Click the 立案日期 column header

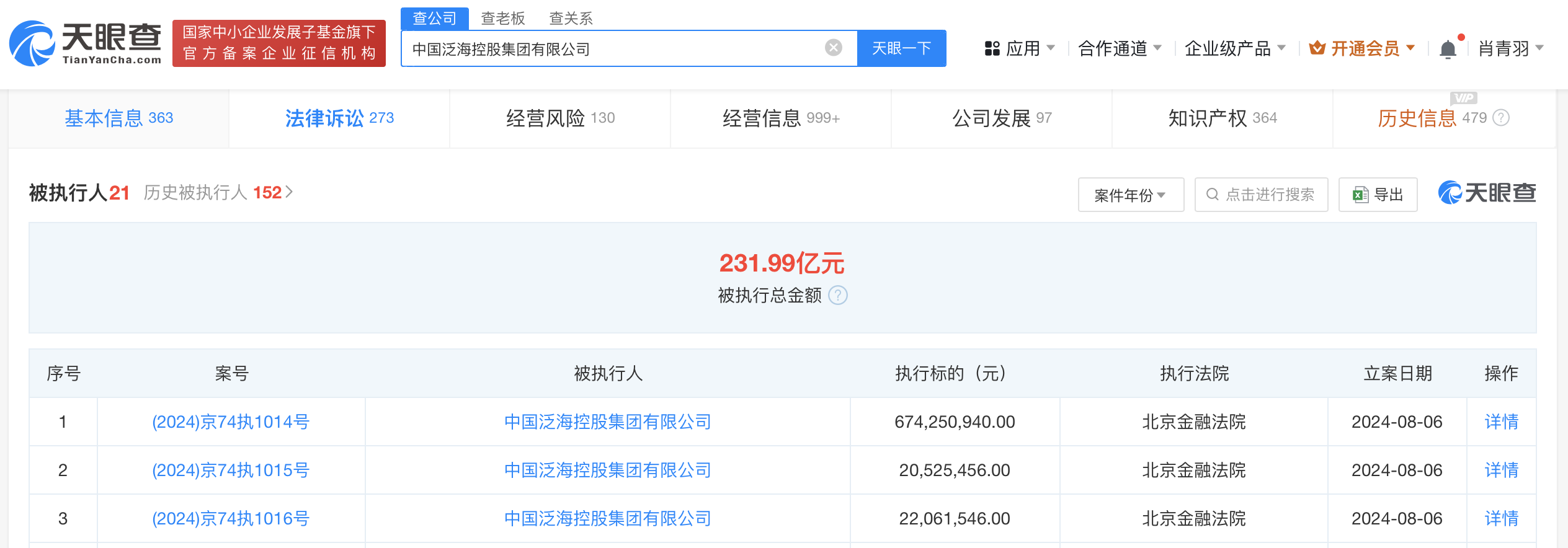(1397, 373)
